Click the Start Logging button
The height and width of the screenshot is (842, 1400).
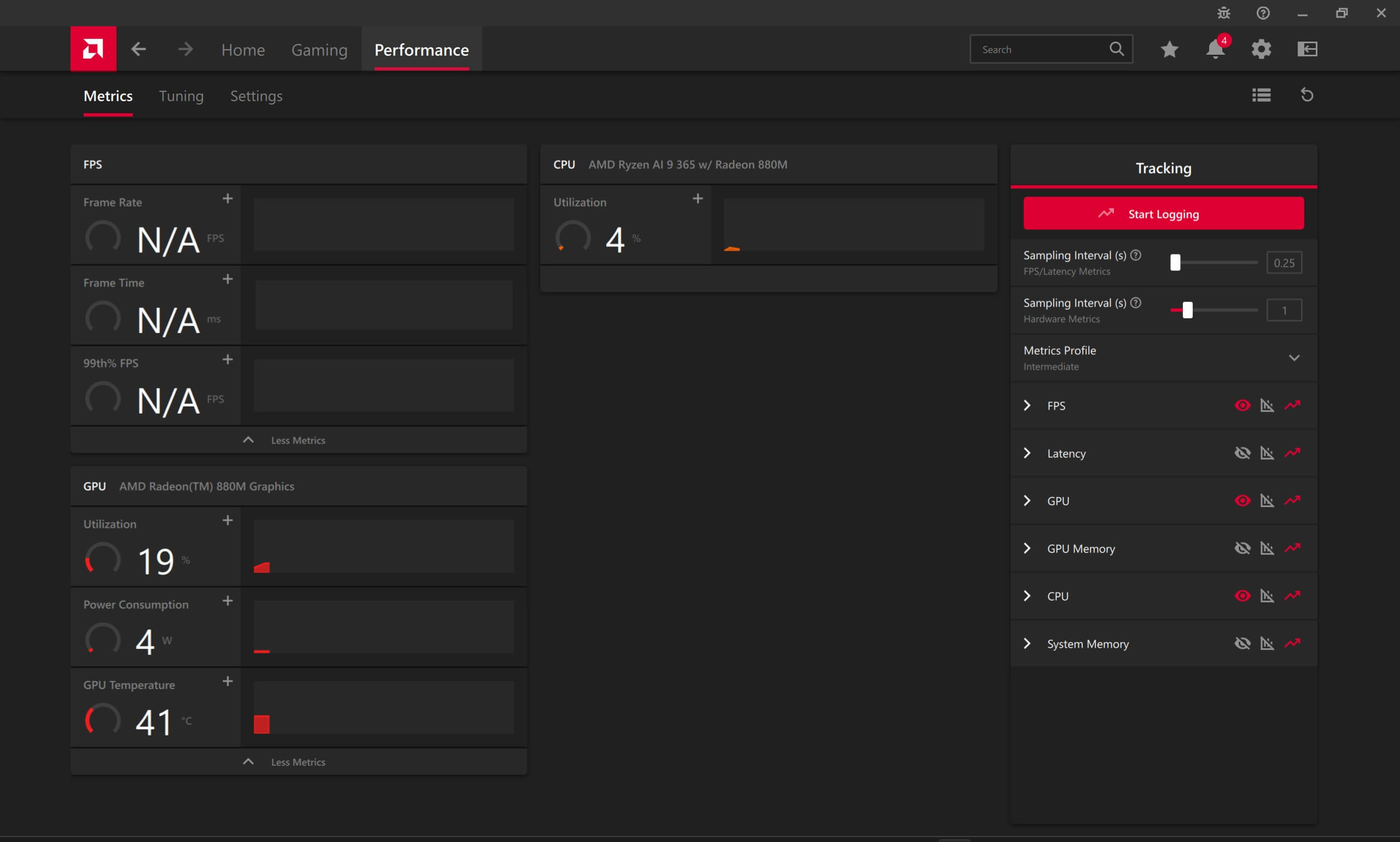tap(1164, 214)
